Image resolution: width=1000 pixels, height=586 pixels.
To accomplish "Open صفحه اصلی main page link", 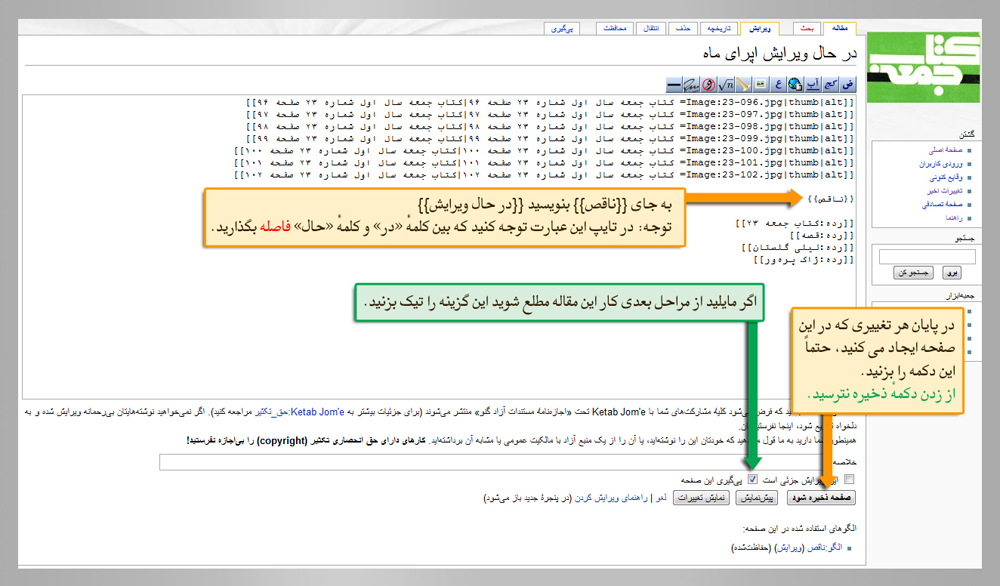I will pos(945,150).
